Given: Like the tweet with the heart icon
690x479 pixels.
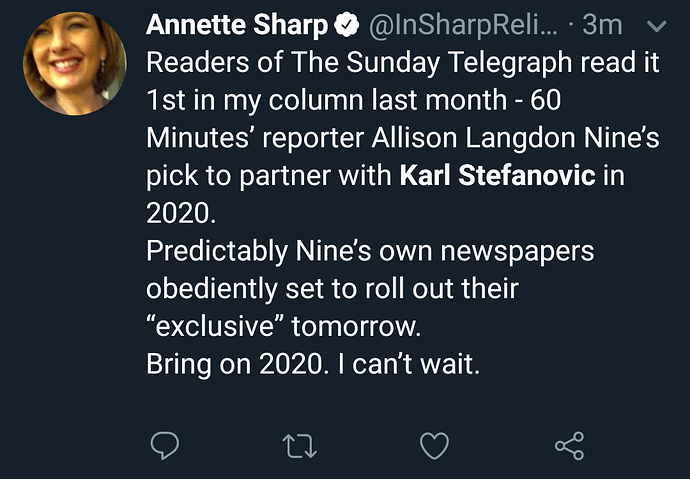Looking at the screenshot, I should (x=433, y=446).
